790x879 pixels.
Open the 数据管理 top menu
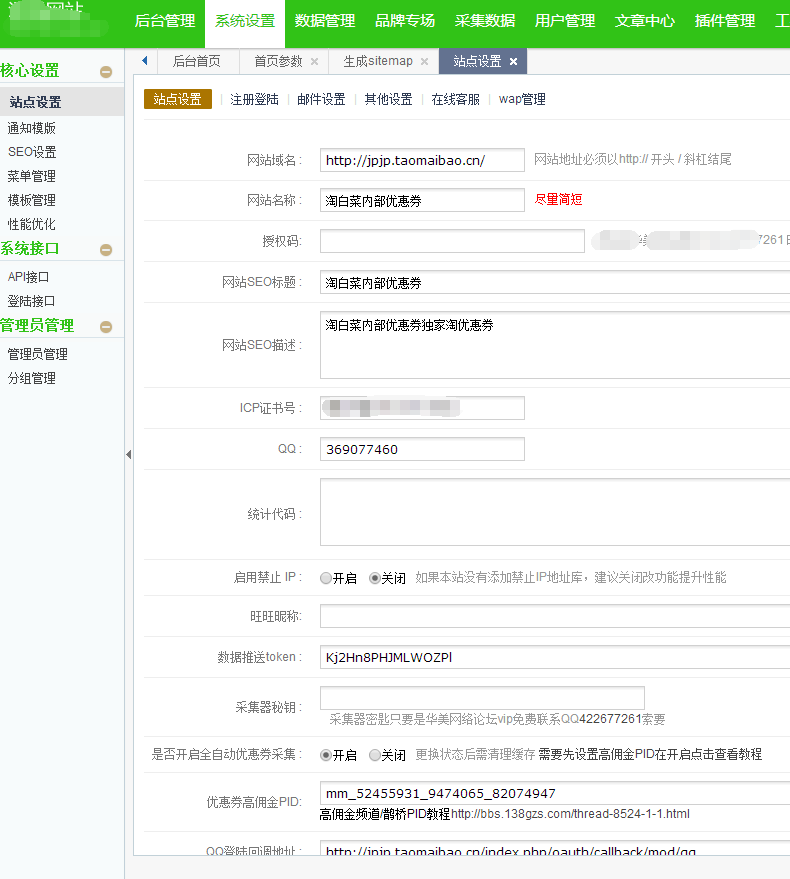tap(325, 21)
